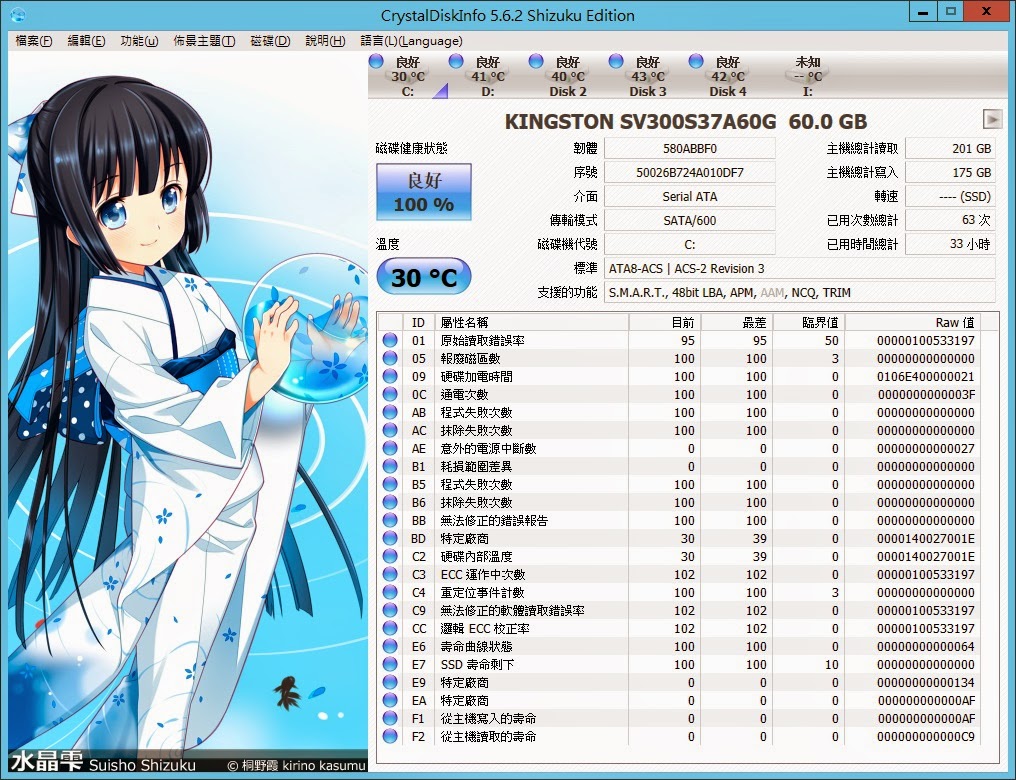
Task: Click the KINGSTON SV300S37A60G model title
Action: tap(686, 121)
